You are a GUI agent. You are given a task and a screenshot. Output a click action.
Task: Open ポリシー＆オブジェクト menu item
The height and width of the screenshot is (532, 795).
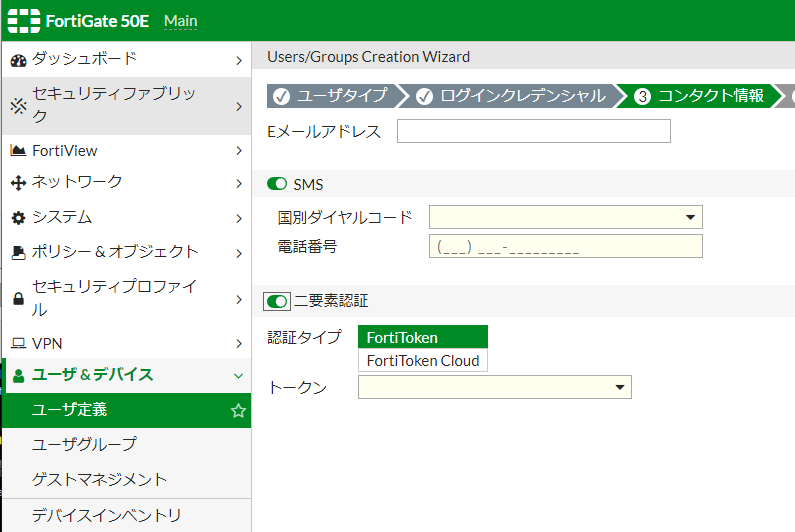pyautogui.click(x=127, y=253)
